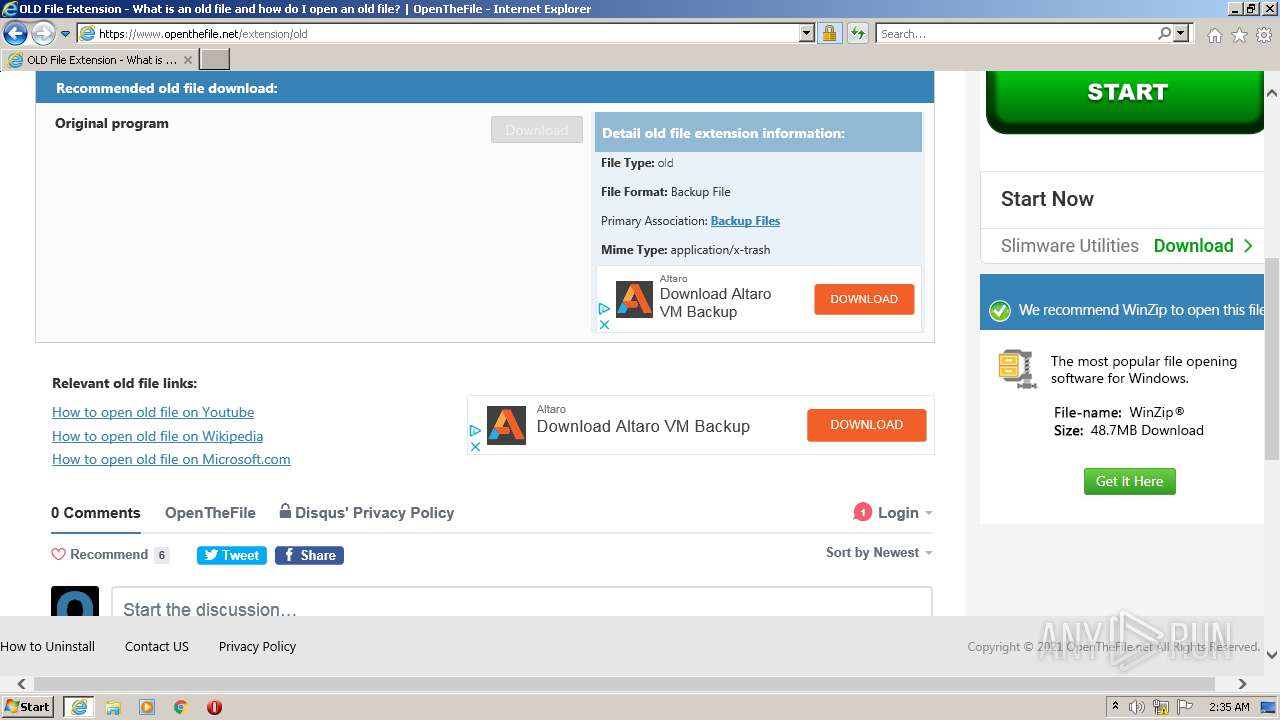Image resolution: width=1280 pixels, height=720 pixels.
Task: Open the media player taskbar icon
Action: click(147, 707)
